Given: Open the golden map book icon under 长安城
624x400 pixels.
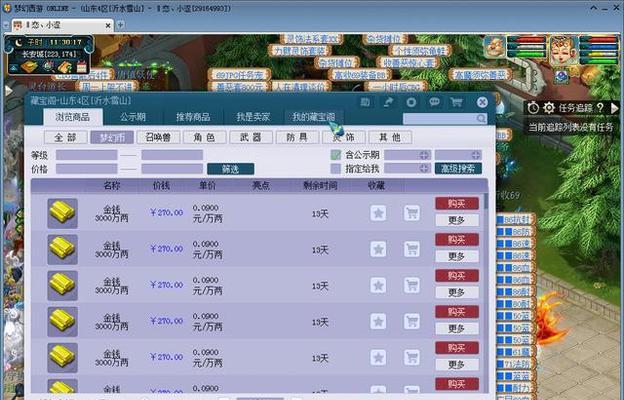Looking at the screenshot, I should tap(29, 66).
